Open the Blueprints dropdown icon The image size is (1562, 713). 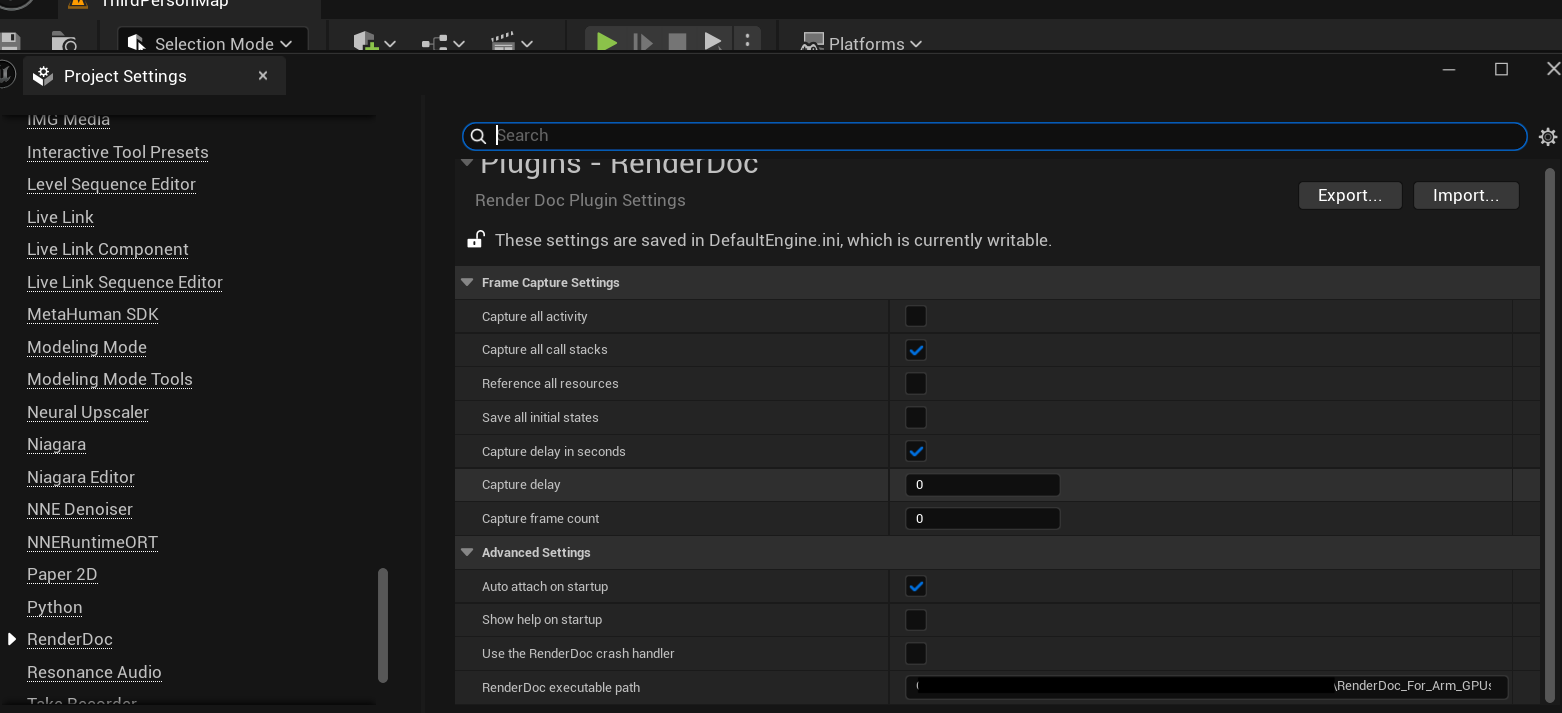pos(443,43)
